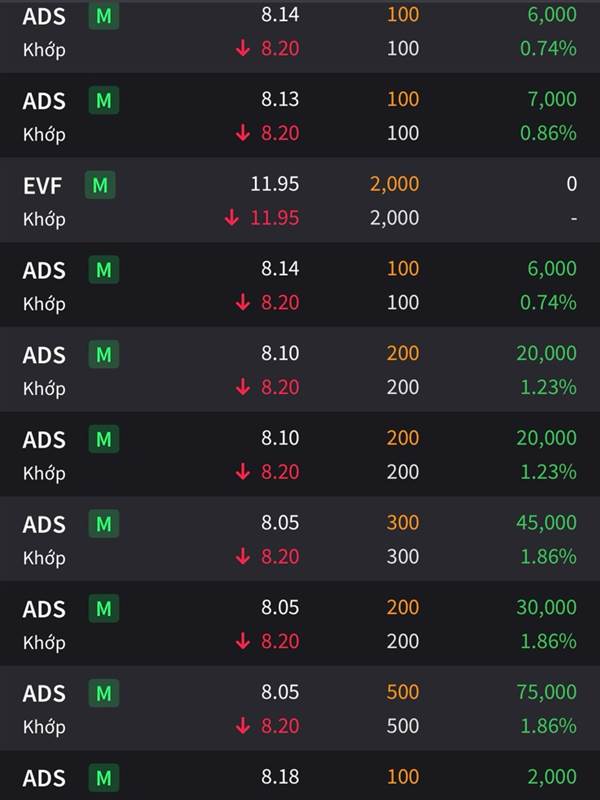Click the 75,000 profit value
This screenshot has width=600, height=800.
(546, 692)
